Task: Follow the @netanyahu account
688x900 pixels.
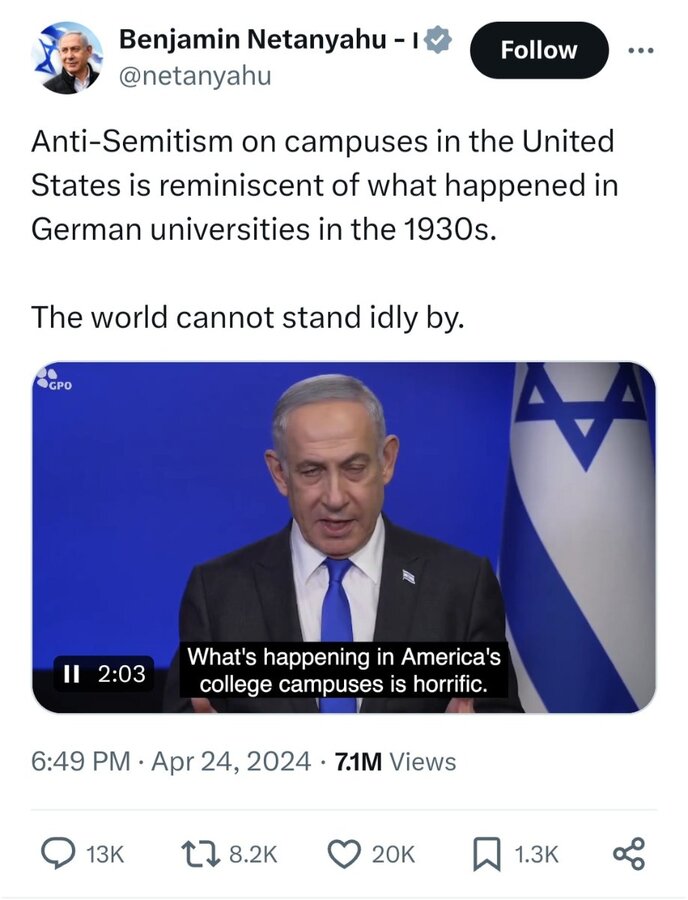Action: [539, 50]
